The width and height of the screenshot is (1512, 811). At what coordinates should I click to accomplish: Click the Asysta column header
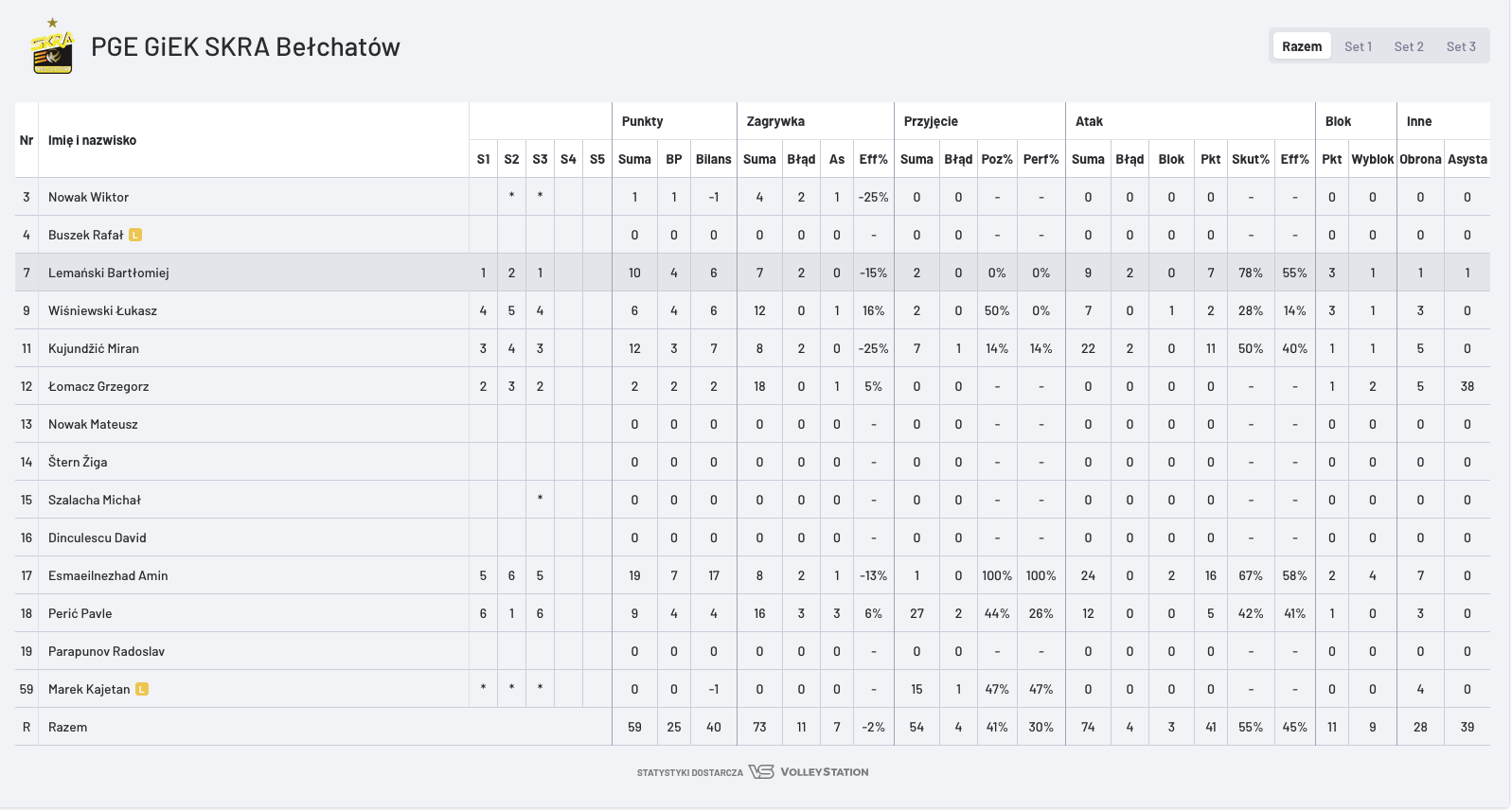1467,159
